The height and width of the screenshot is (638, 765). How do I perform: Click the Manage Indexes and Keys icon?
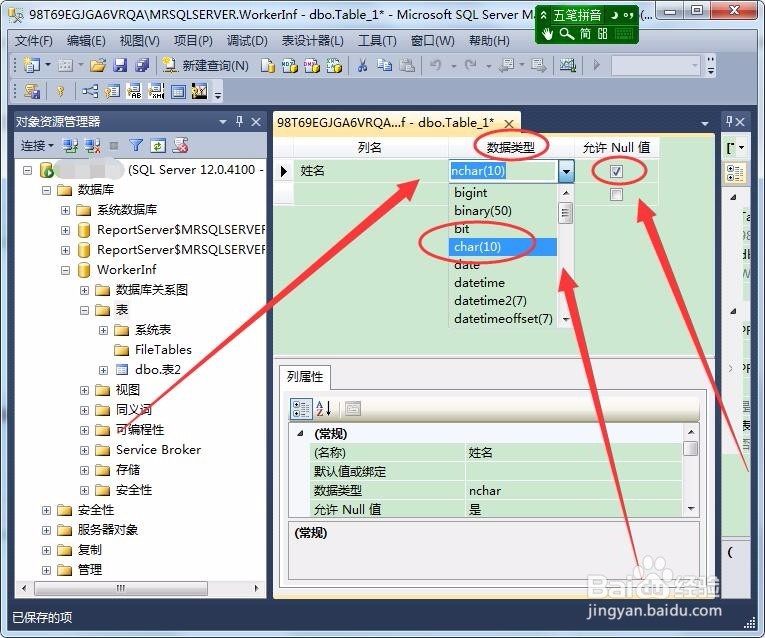click(112, 91)
